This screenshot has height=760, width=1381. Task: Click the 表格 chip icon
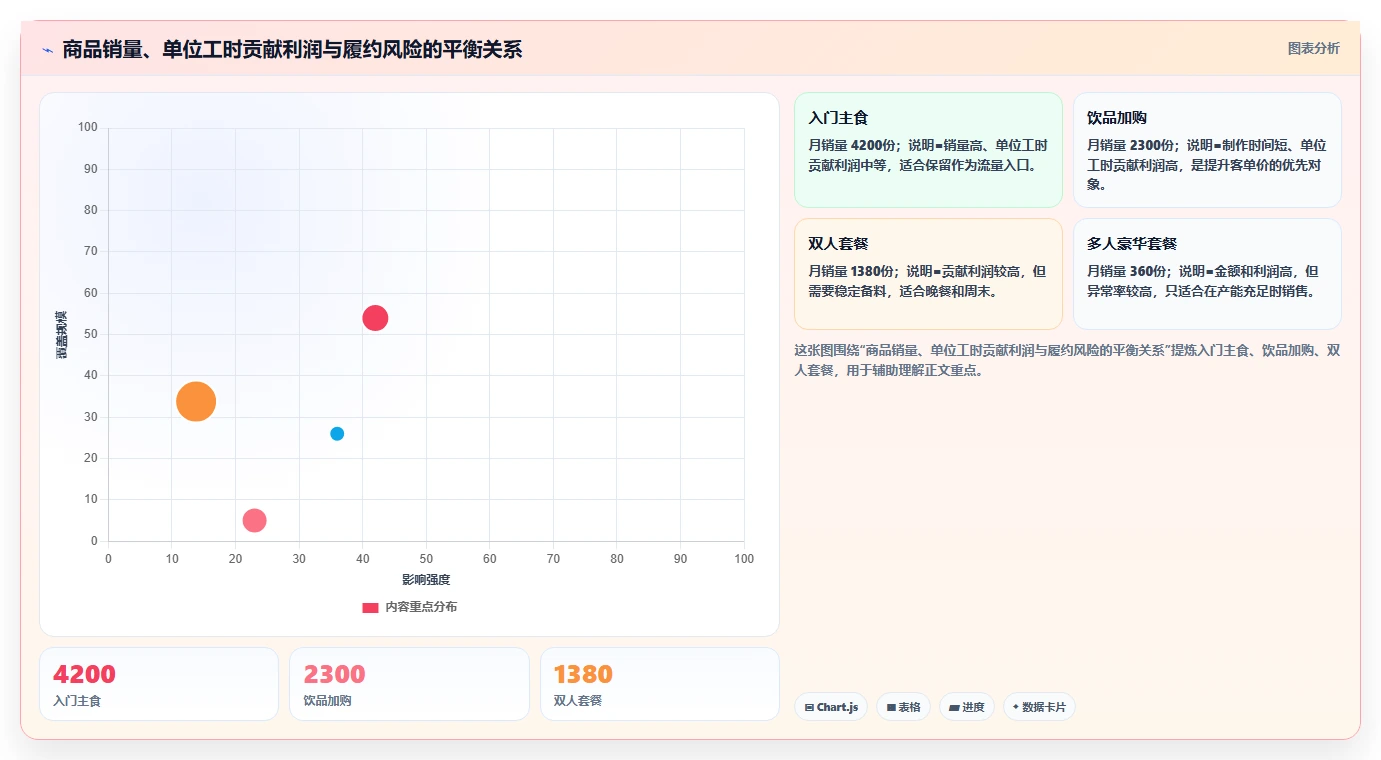tap(891, 707)
